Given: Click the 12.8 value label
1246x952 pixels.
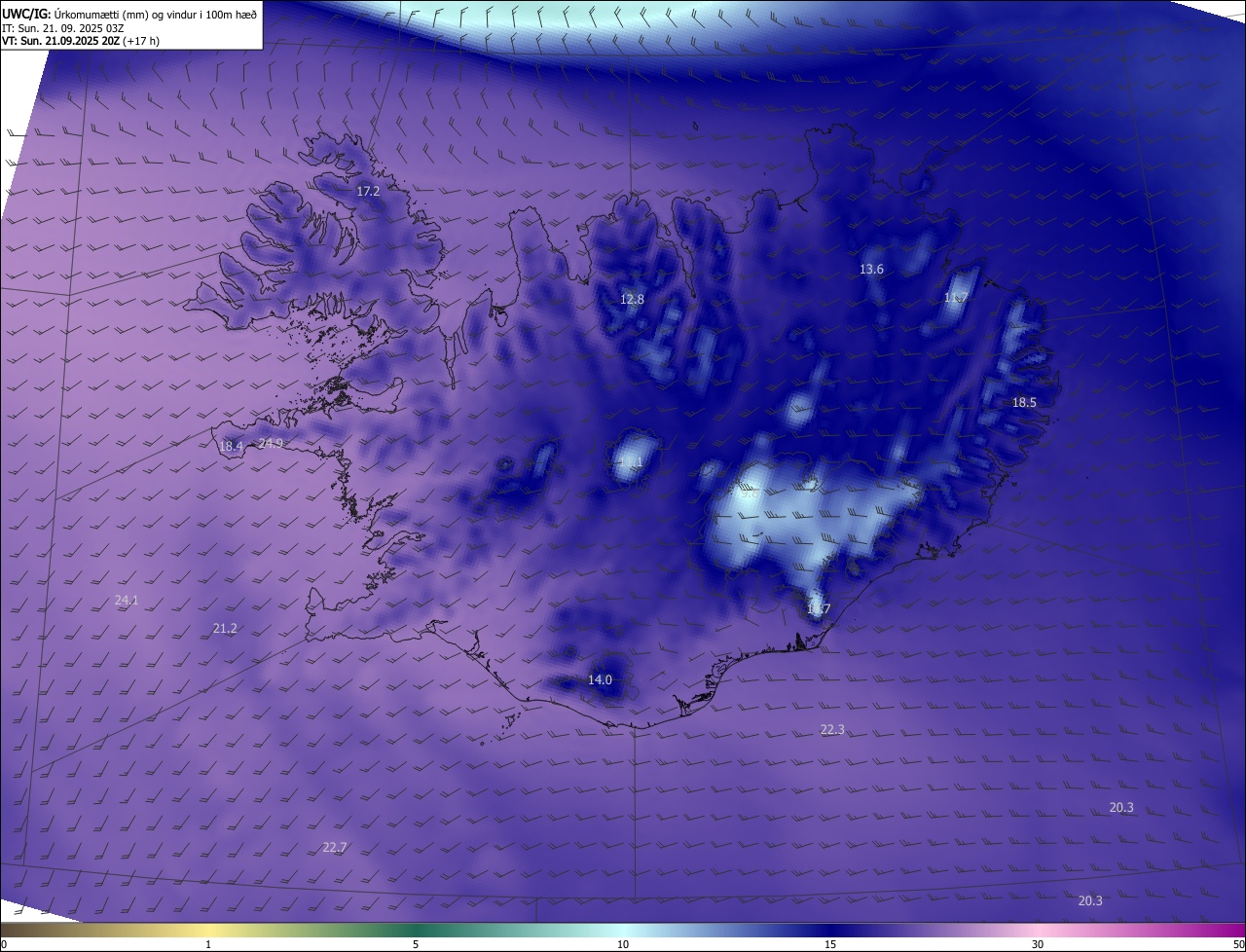Looking at the screenshot, I should (x=632, y=299).
